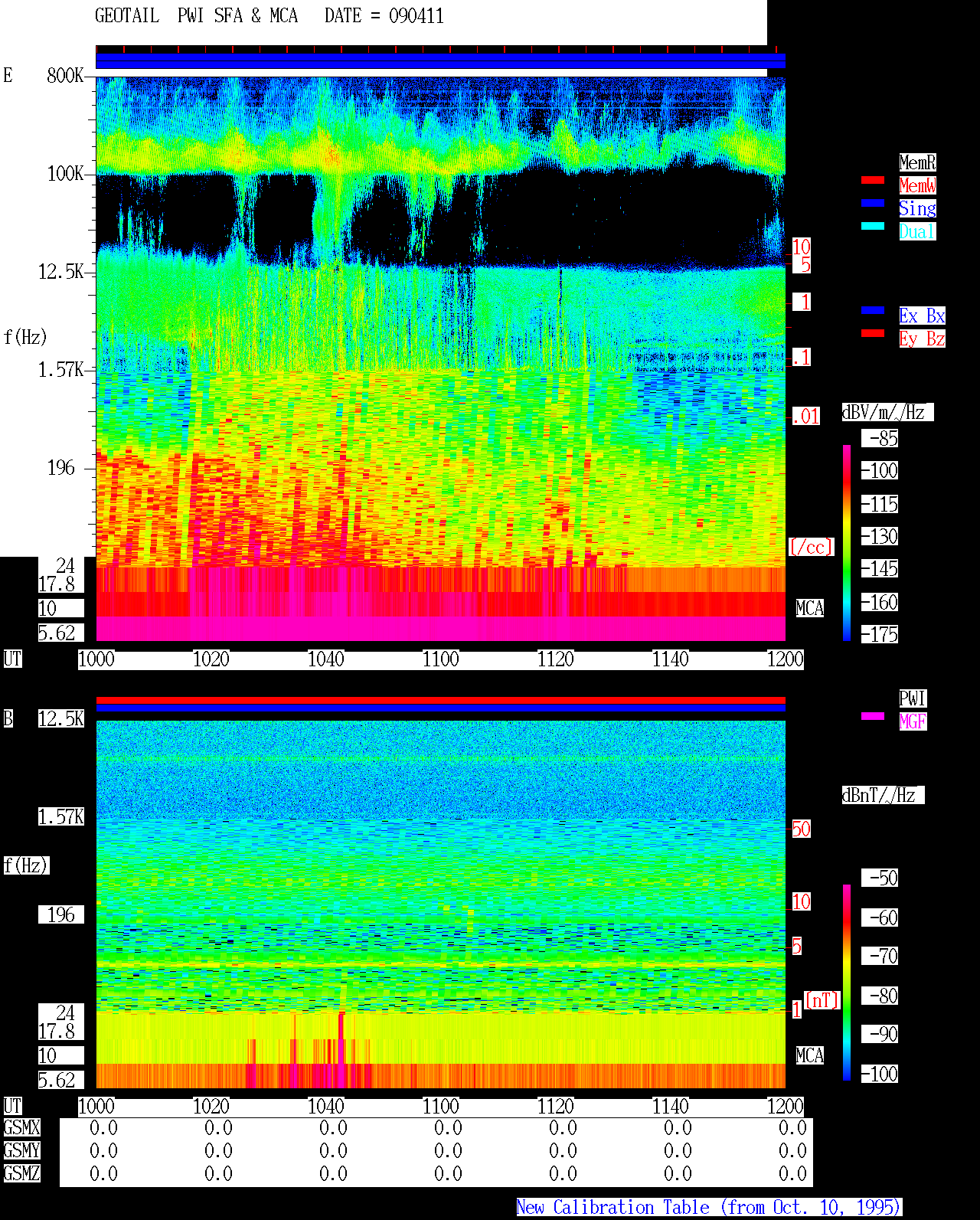Click the cyan Dual legend swatch
The height and width of the screenshot is (1220, 980).
tap(873, 226)
